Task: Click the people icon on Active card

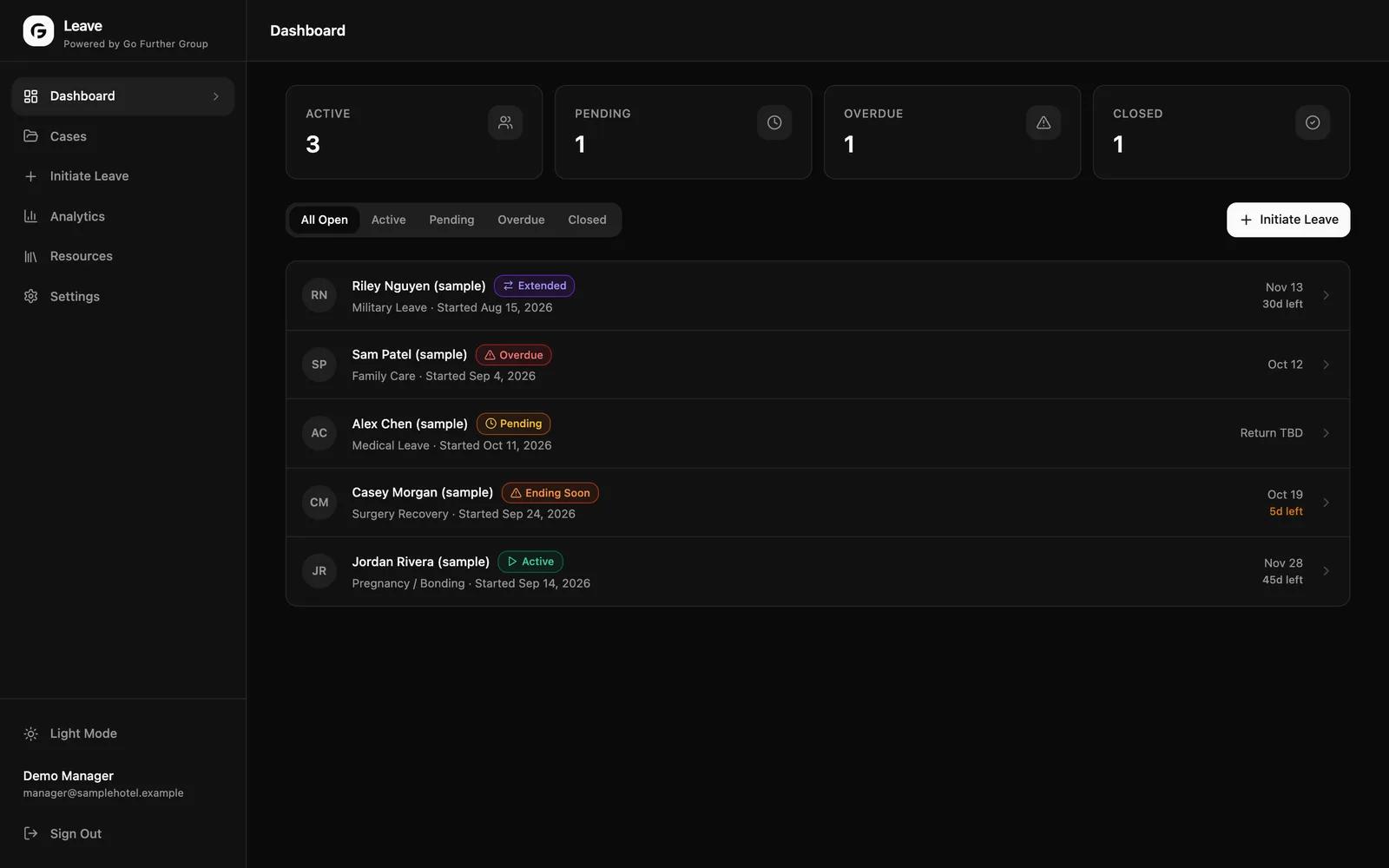Action: (x=505, y=122)
